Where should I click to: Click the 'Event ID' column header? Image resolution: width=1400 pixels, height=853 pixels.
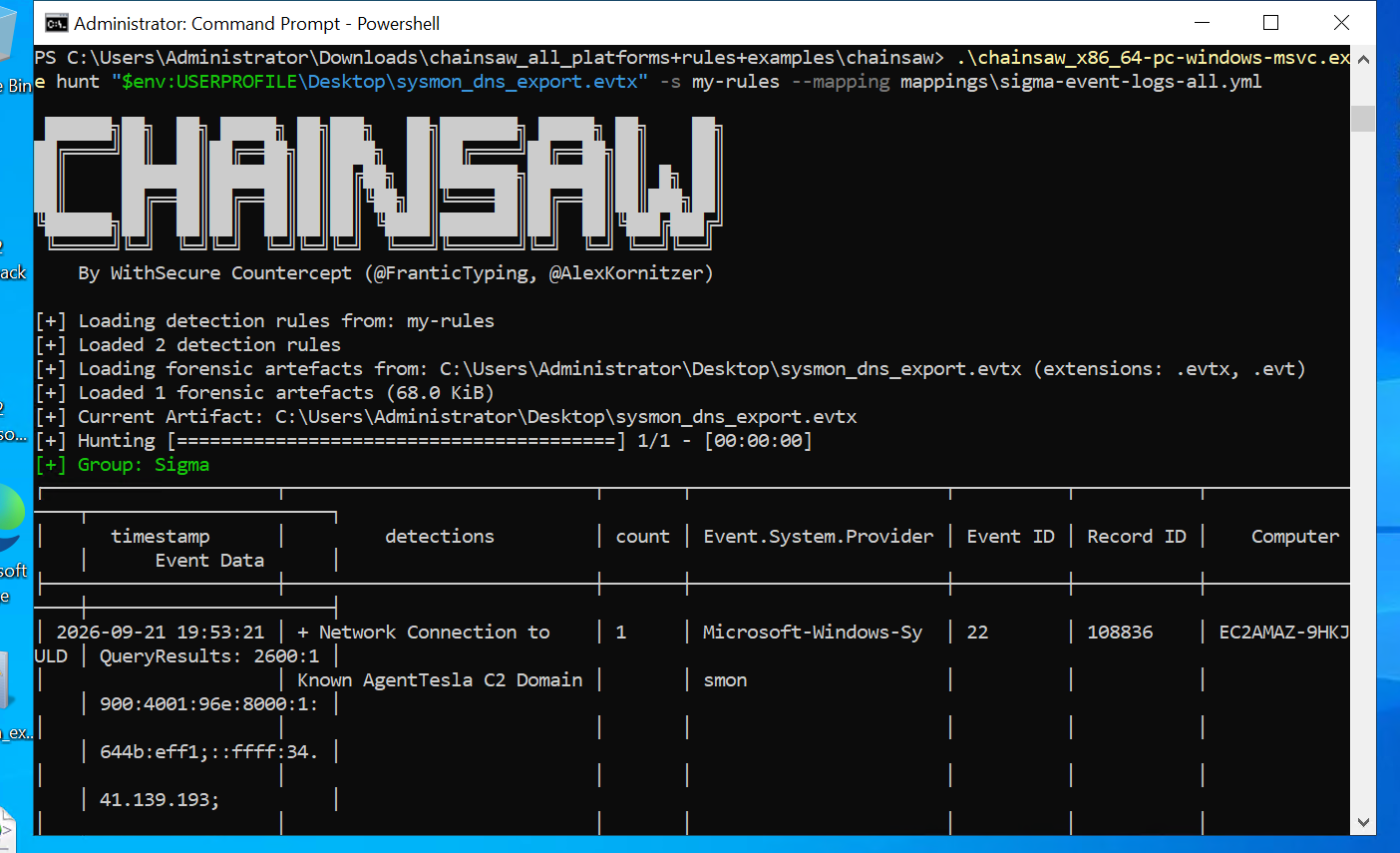tap(1010, 536)
